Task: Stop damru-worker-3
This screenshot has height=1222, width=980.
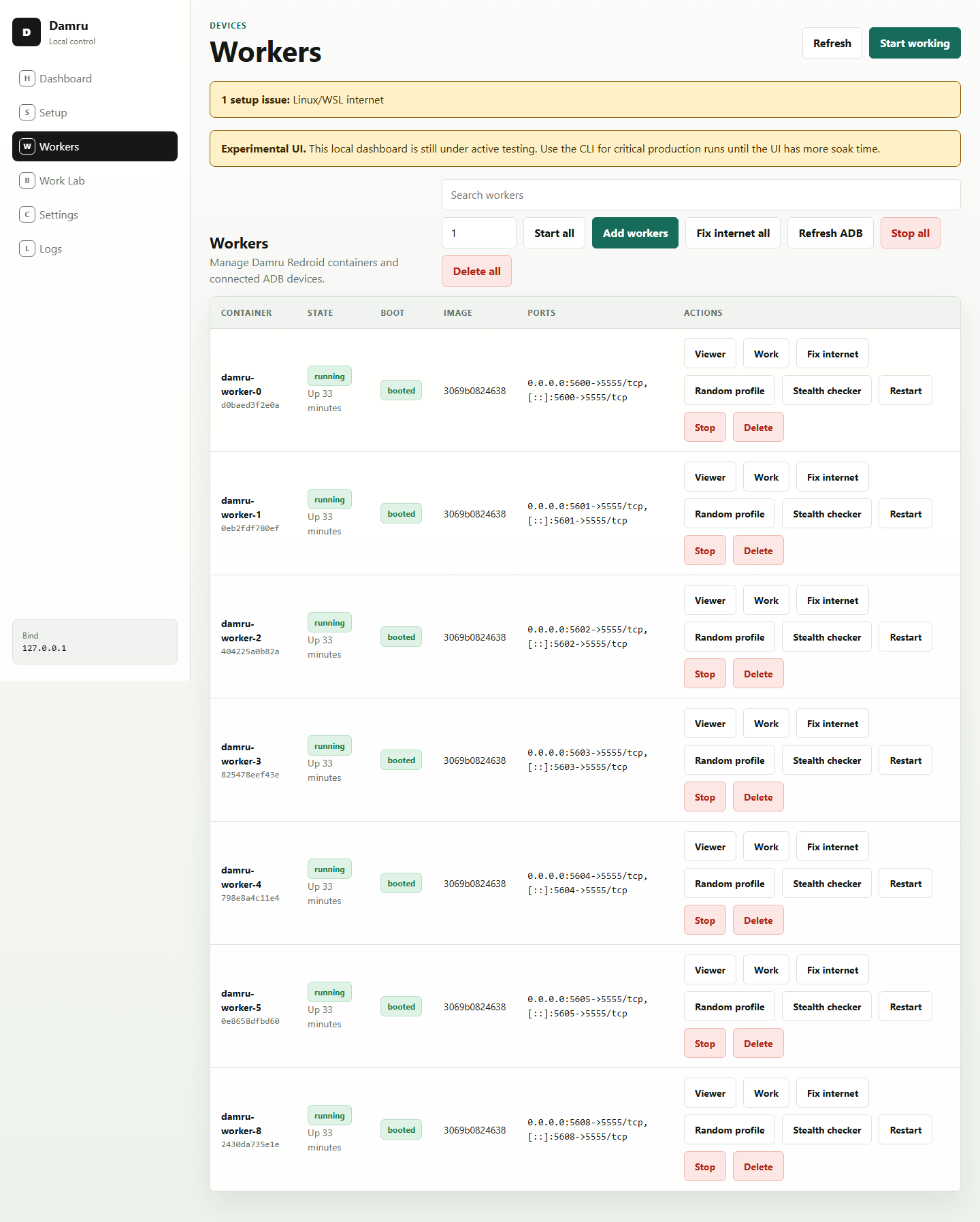Action: click(x=705, y=797)
